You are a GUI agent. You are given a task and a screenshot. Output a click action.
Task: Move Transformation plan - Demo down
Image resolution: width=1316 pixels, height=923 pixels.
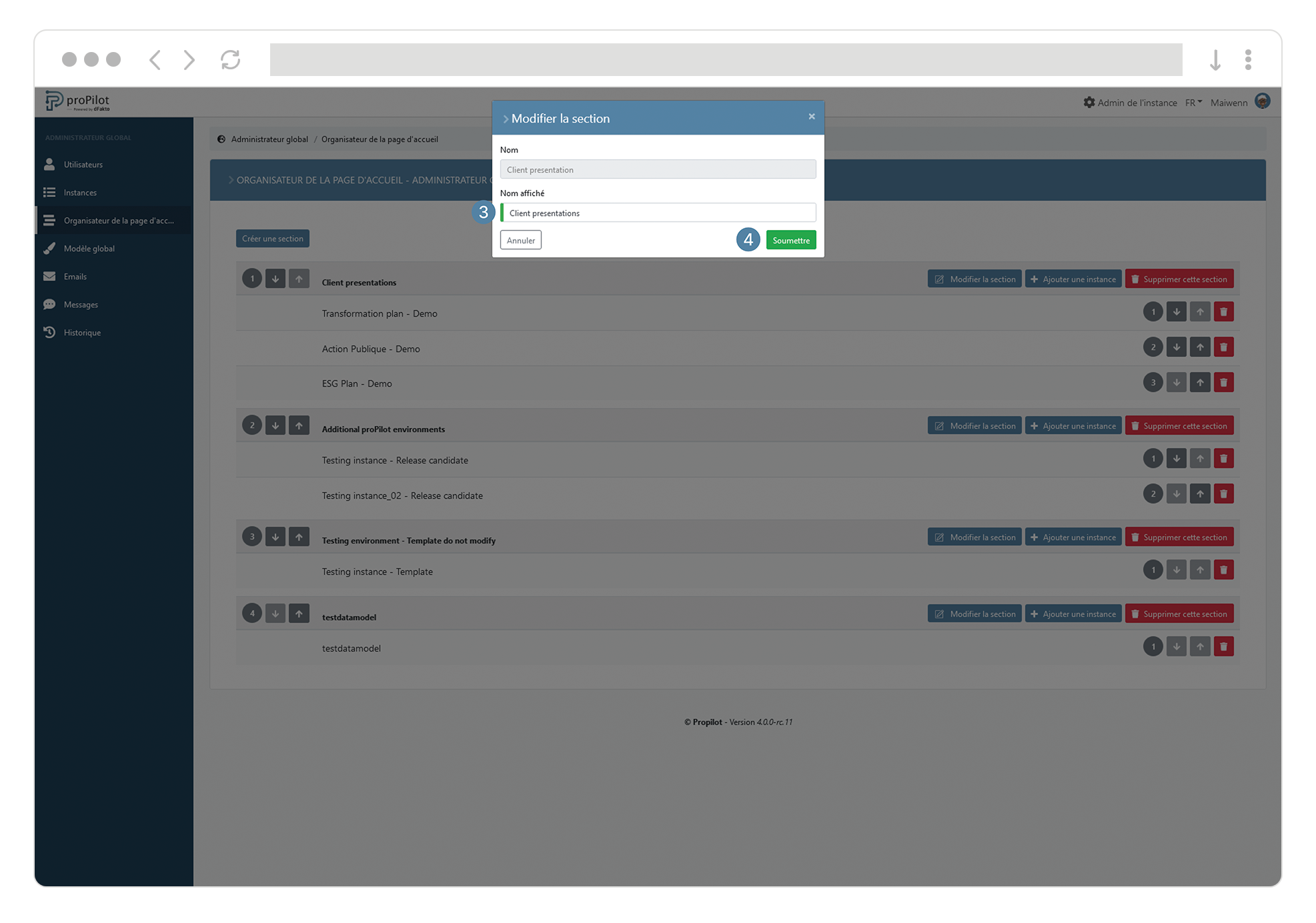[x=1176, y=311]
